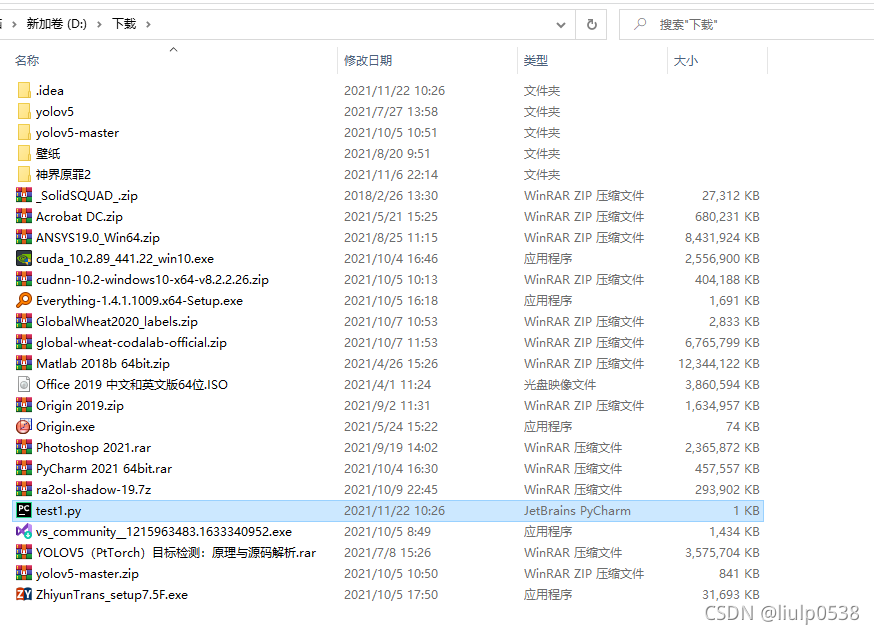Click archive icon of Photoshop 2021.rar
This screenshot has height=634, width=874.
[24, 448]
